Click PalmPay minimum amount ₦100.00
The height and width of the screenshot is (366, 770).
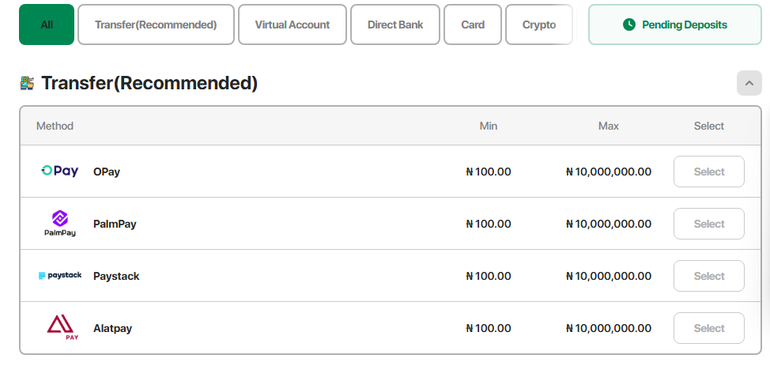(x=488, y=224)
